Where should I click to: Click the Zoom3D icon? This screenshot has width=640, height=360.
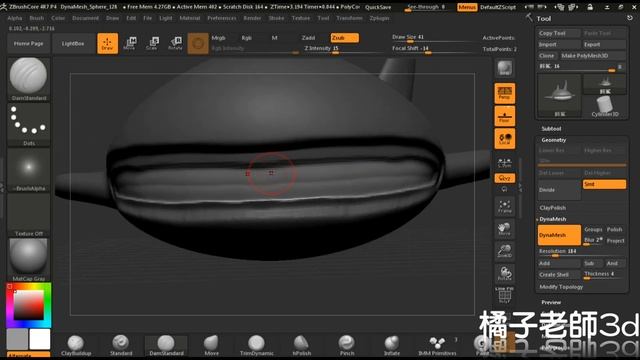pyautogui.click(x=504, y=251)
